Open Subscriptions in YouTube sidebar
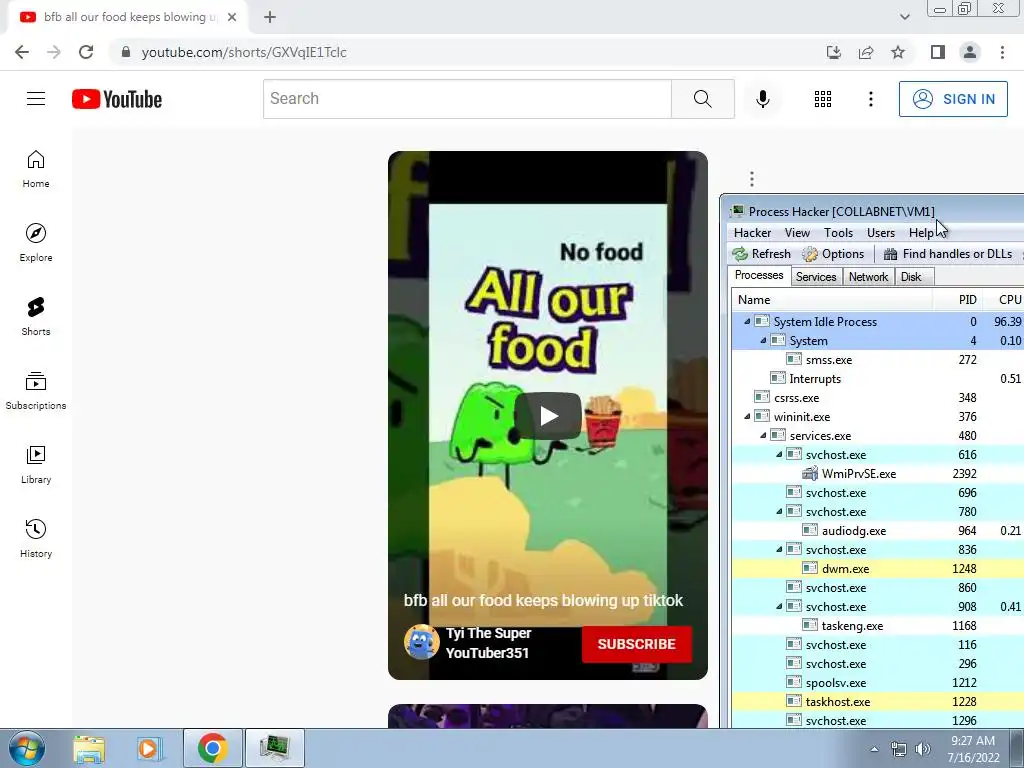Viewport: 1024px width, 768px height. 36,391
